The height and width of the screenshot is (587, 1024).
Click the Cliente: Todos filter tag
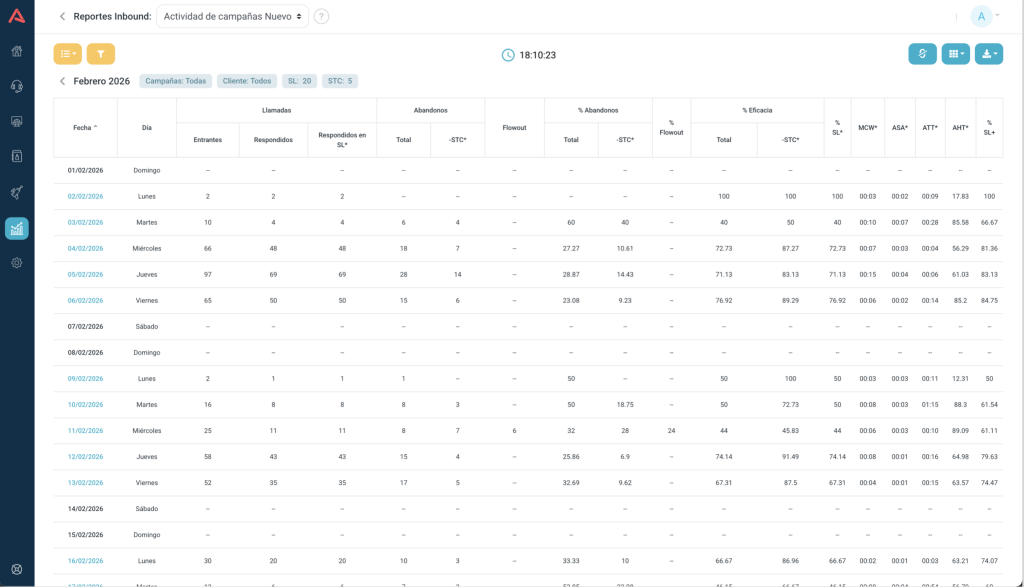tap(247, 81)
